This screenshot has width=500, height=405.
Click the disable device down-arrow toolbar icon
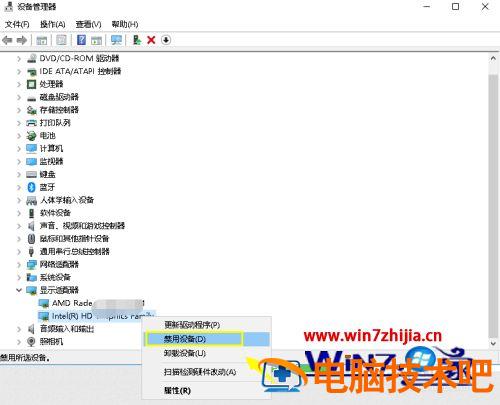pos(166,40)
